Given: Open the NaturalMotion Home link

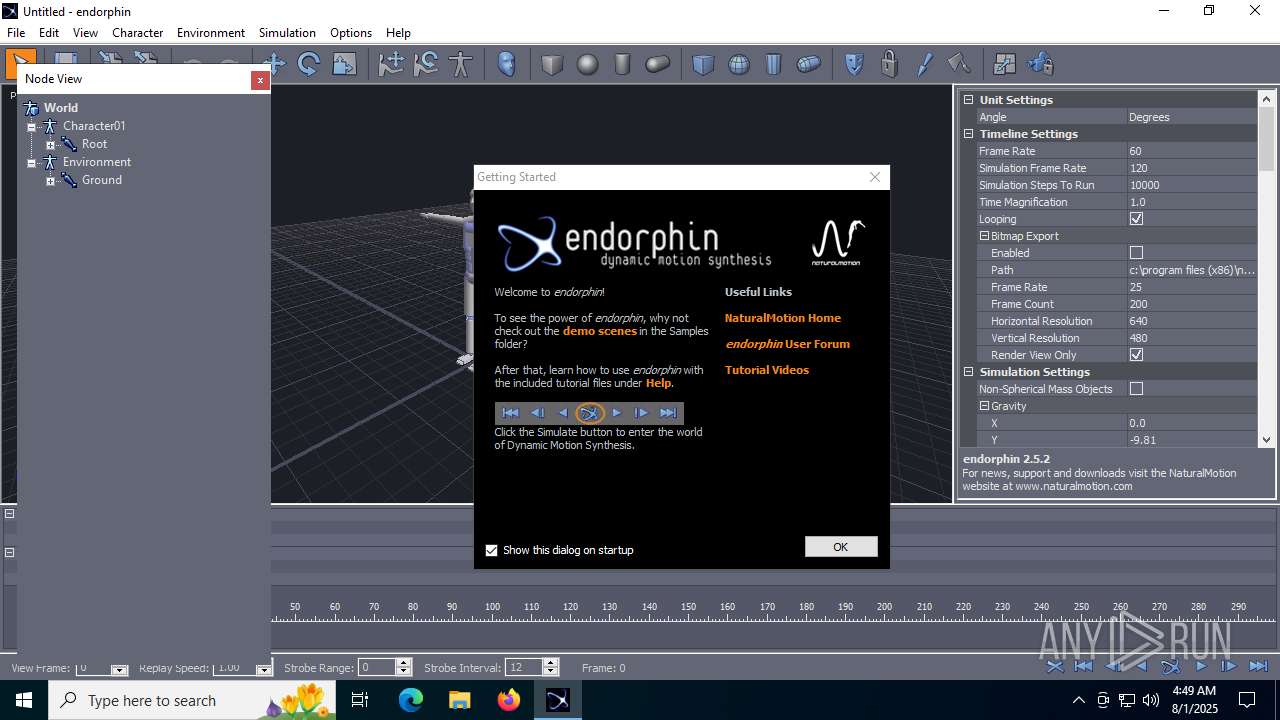Looking at the screenshot, I should coord(783,318).
